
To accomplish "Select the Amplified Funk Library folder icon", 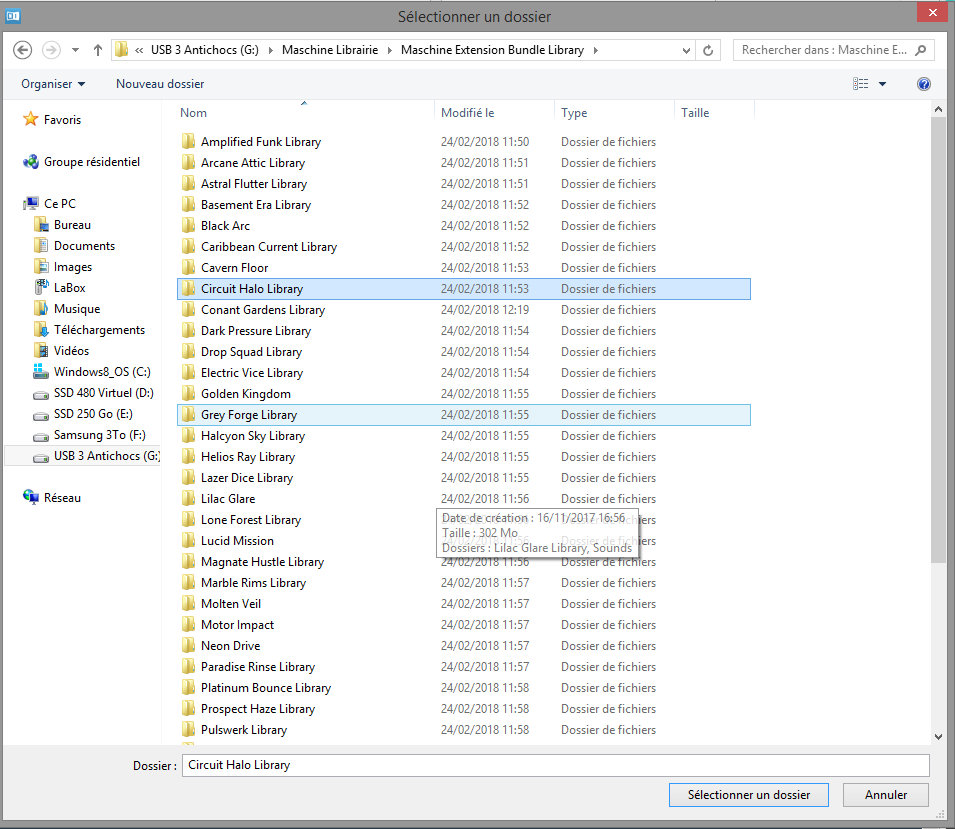I will point(188,141).
